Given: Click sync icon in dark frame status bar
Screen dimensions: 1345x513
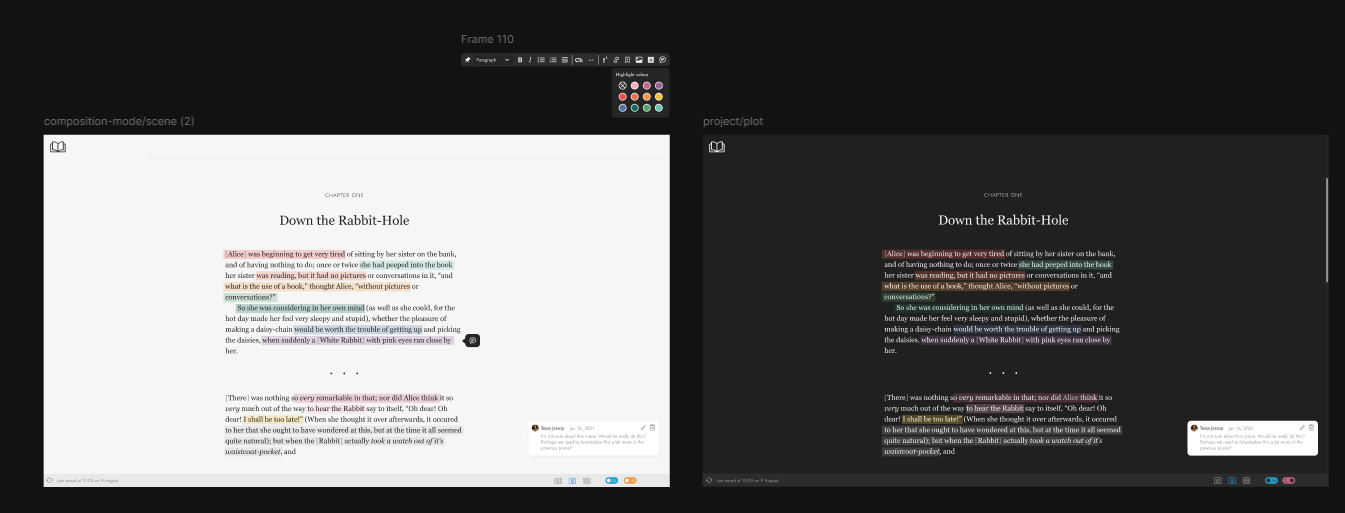Looking at the screenshot, I should click(709, 480).
